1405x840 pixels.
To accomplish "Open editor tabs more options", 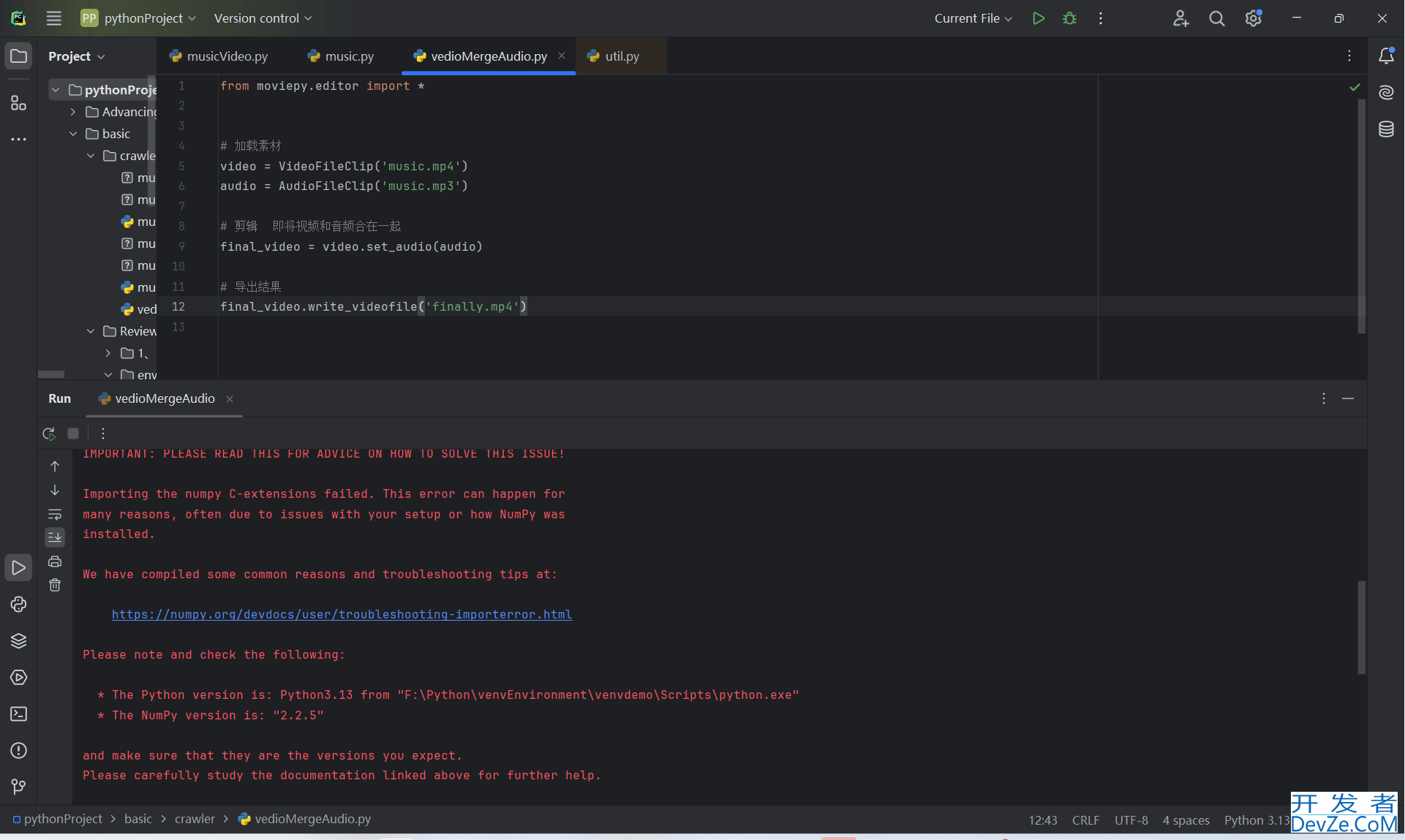I will click(1349, 56).
